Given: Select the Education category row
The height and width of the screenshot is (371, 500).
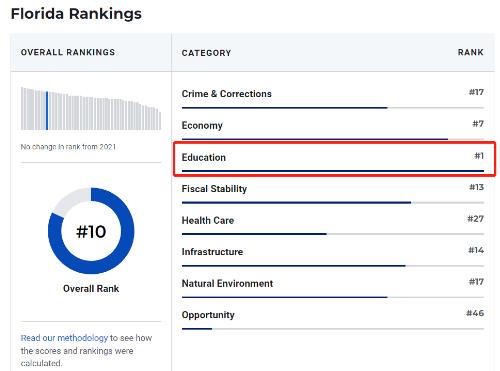Looking at the screenshot, I should point(334,159).
